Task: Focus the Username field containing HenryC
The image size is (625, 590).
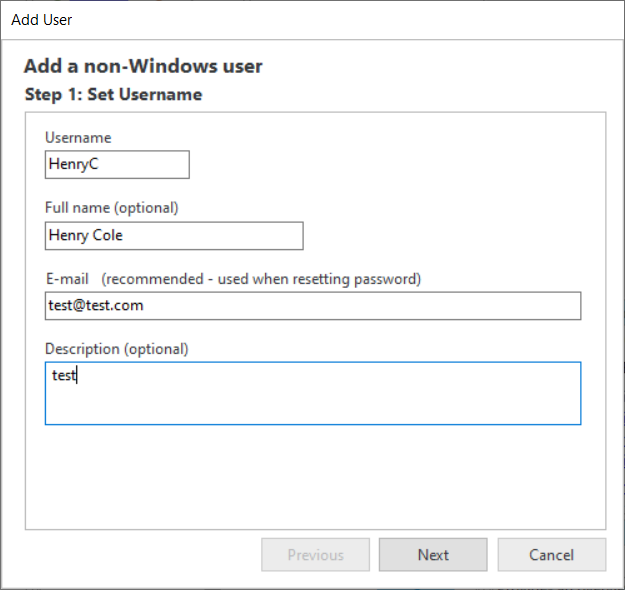Action: tap(117, 164)
